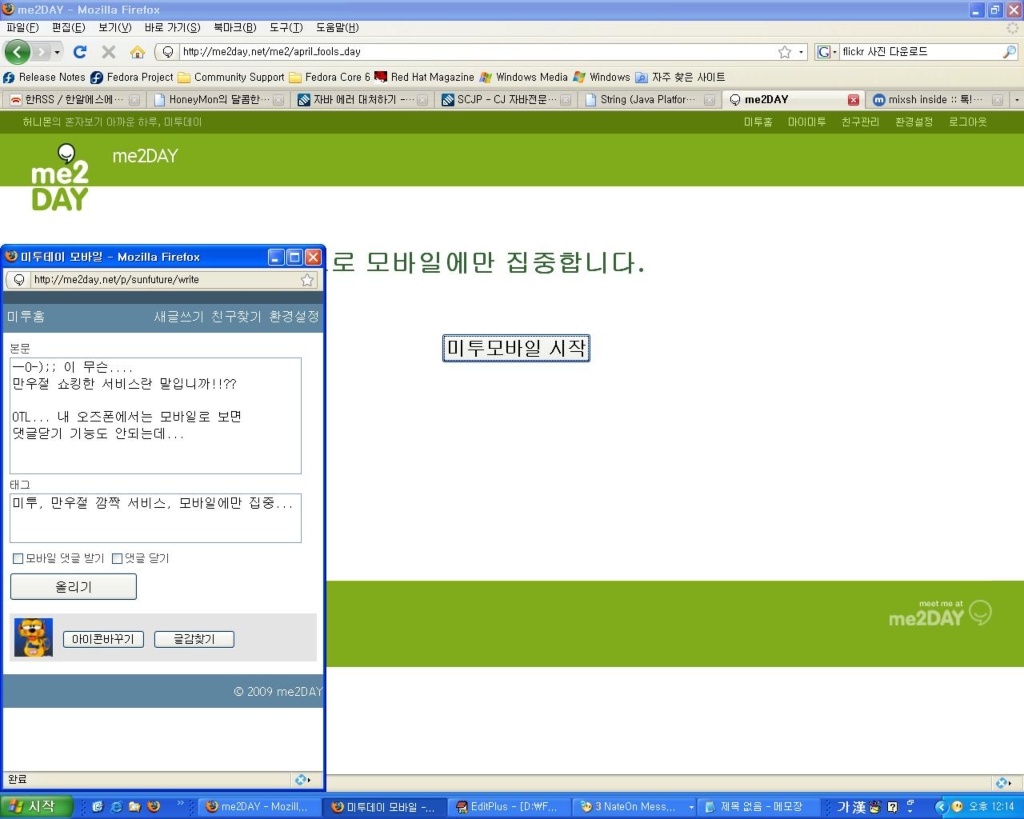Open the 파일(F) menu
Screen dimensions: 1024x819
[22, 27]
